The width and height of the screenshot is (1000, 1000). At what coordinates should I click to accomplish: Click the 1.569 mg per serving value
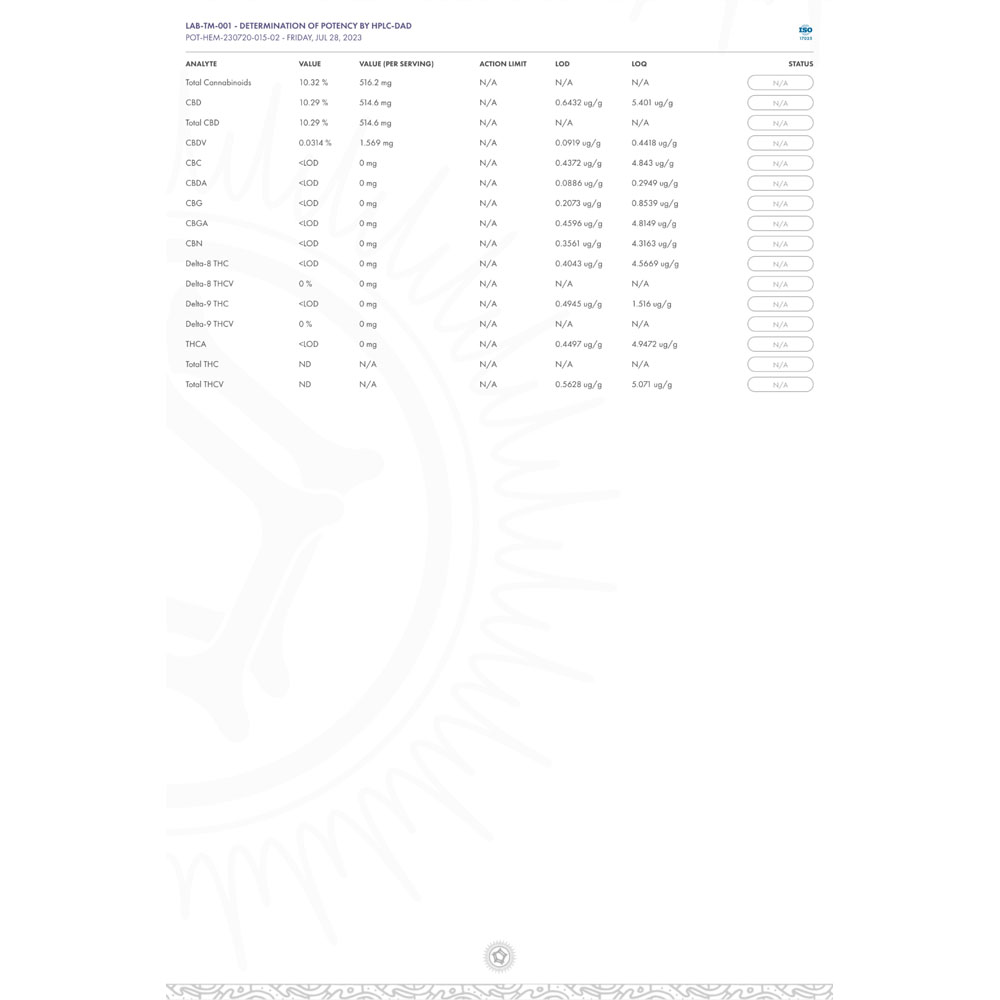click(376, 143)
